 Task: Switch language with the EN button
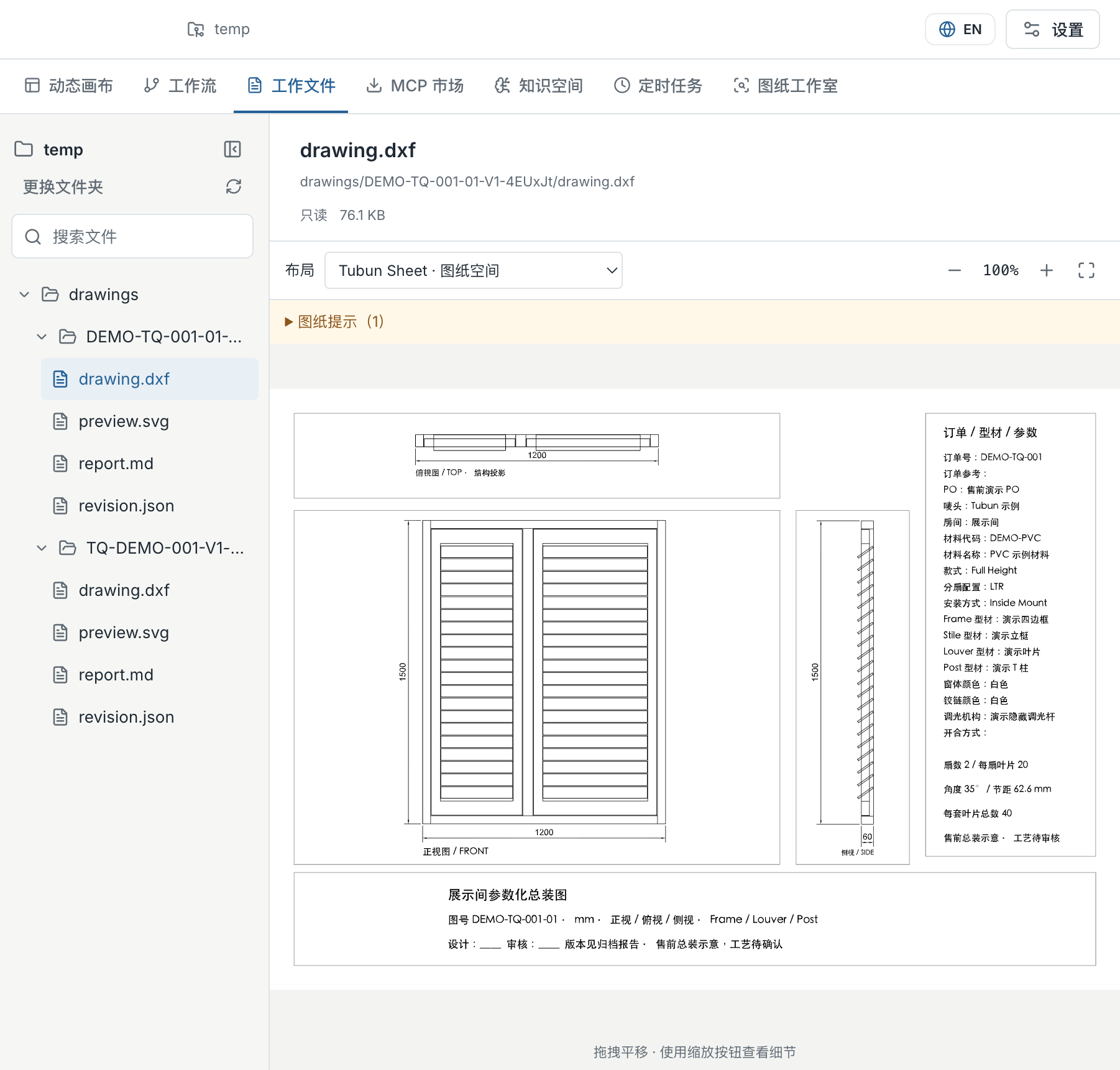pos(960,29)
